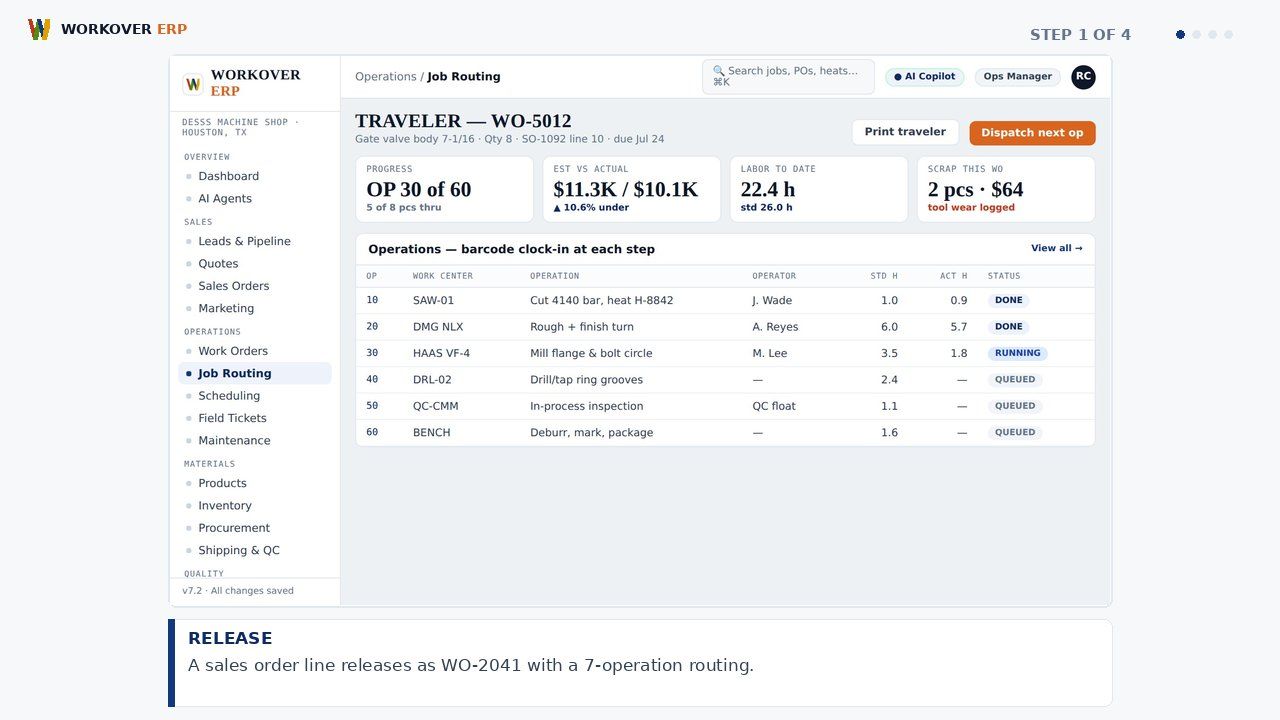Click the RUNNING status badge for OP 30
Image resolution: width=1280 pixels, height=720 pixels.
[x=1017, y=353]
